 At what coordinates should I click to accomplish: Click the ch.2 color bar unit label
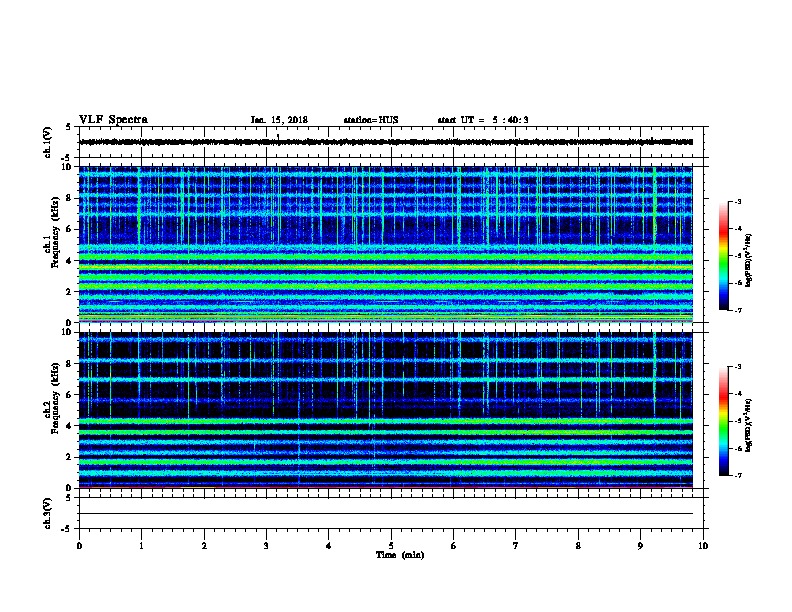click(748, 425)
